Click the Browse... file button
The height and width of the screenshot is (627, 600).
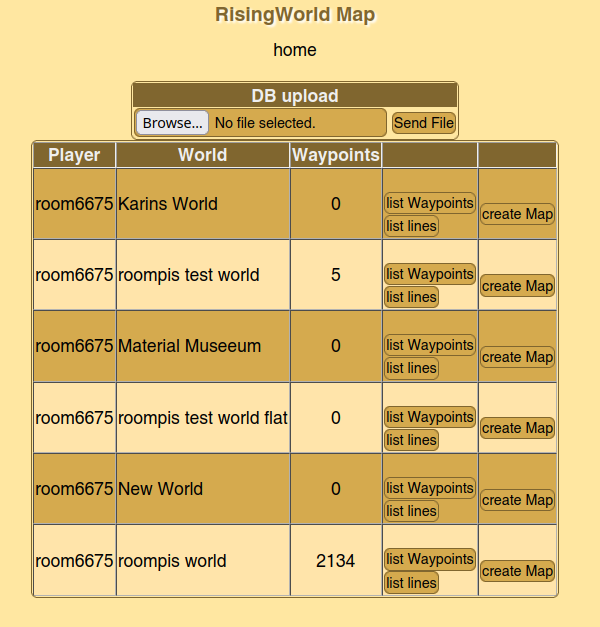point(172,123)
